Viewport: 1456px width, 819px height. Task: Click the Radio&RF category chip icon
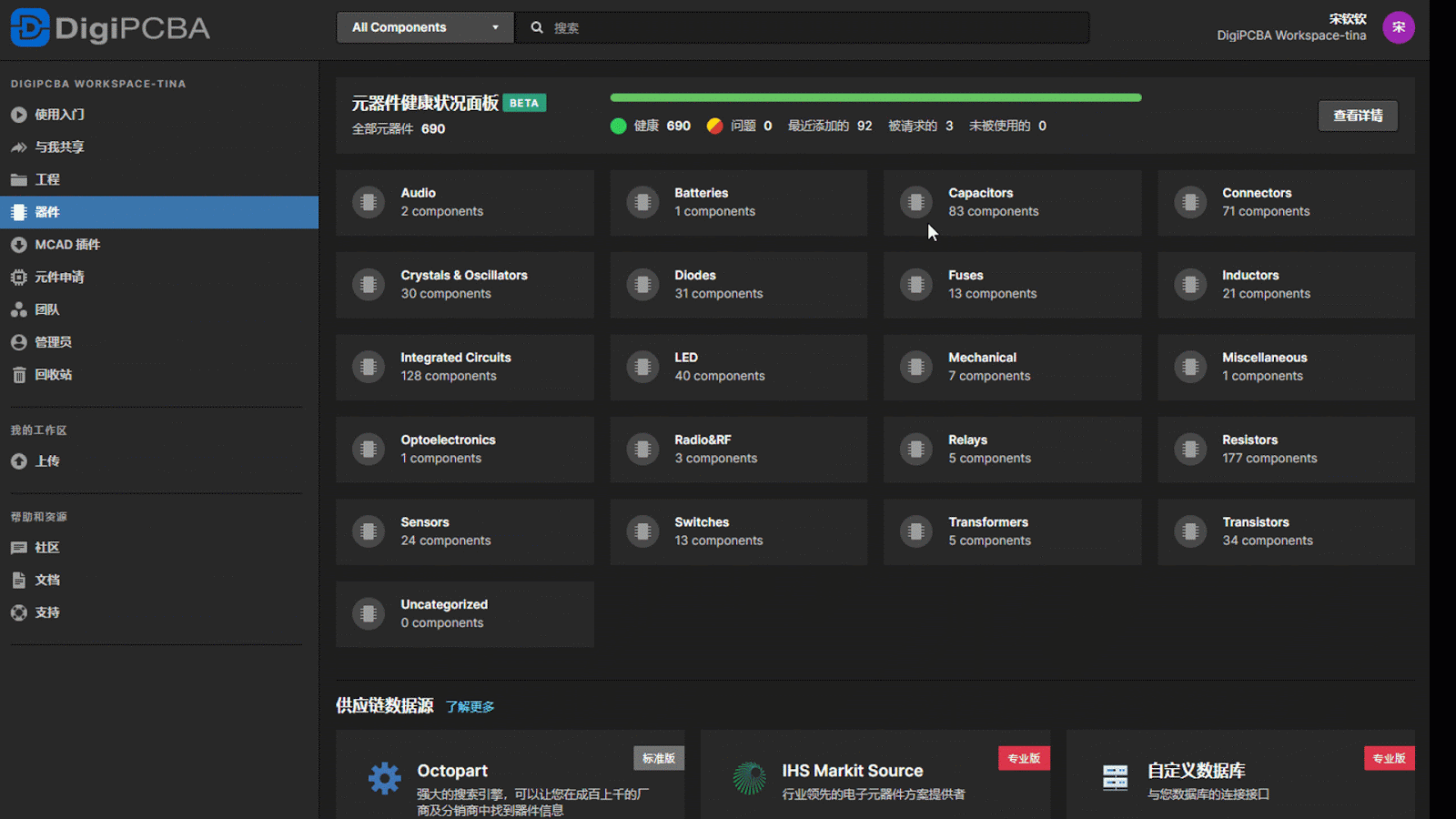tap(642, 449)
